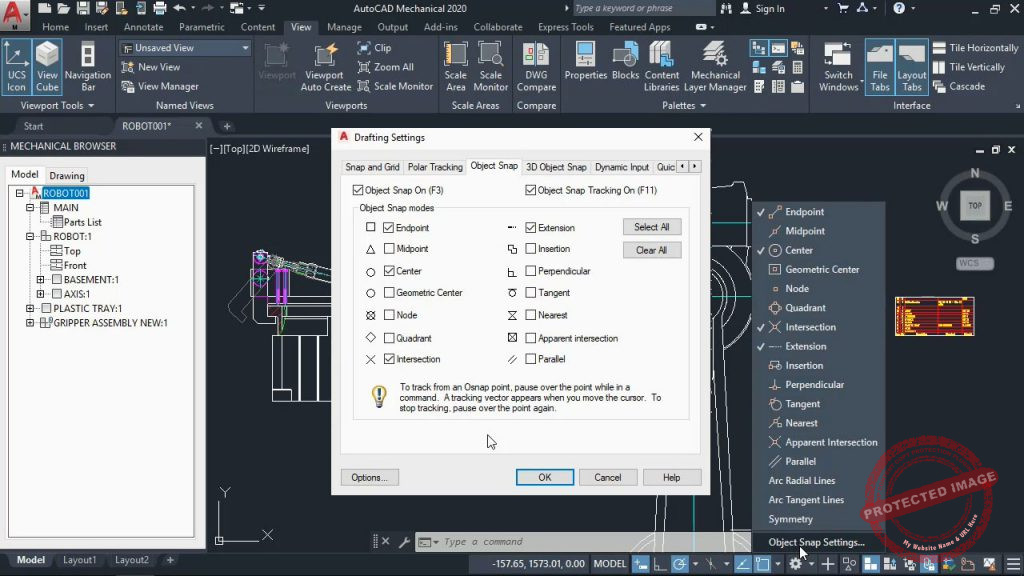The width and height of the screenshot is (1024, 576).
Task: Toggle the ViewCube display in Viewport Tools
Action: pyautogui.click(x=47, y=66)
